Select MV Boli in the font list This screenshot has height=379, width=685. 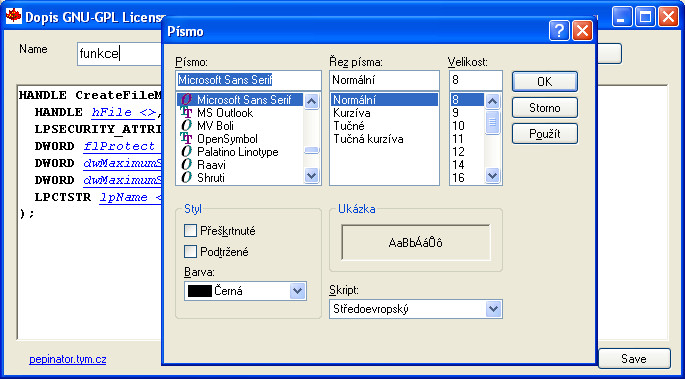240,126
